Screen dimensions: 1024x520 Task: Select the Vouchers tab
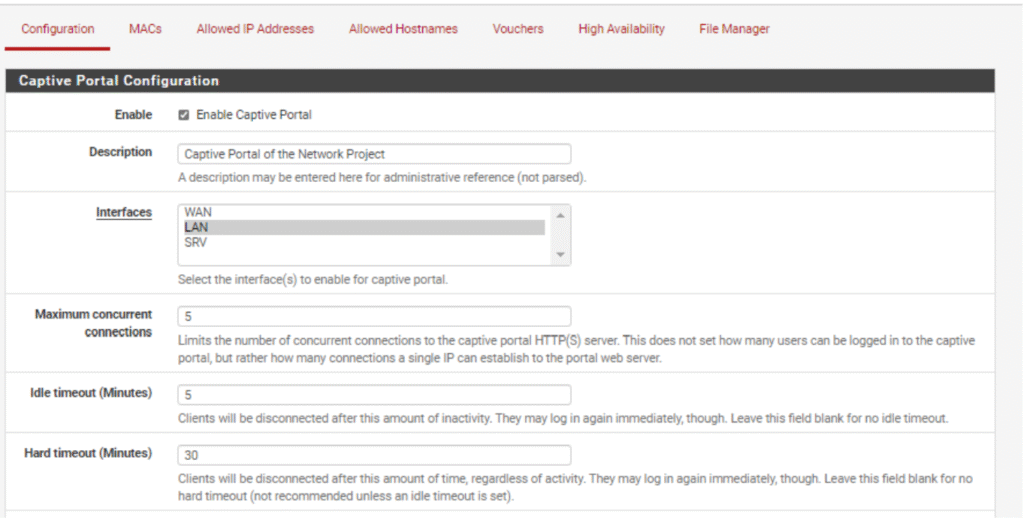pos(518,29)
